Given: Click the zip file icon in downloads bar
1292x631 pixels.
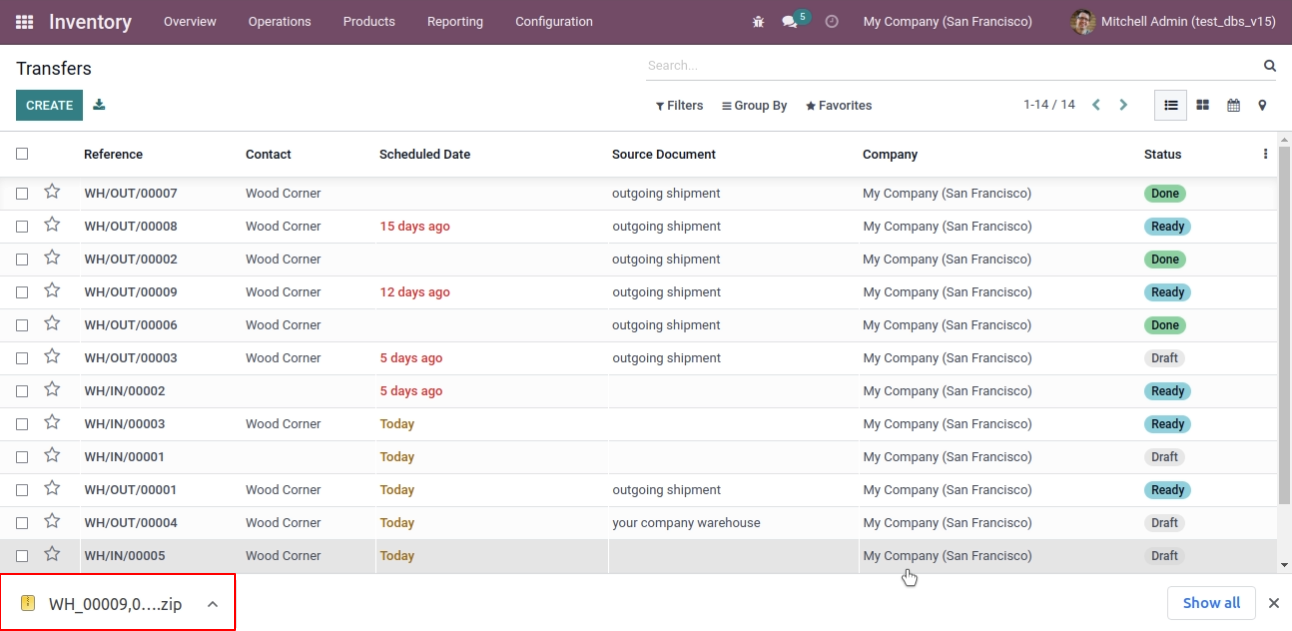Looking at the screenshot, I should click(x=28, y=603).
